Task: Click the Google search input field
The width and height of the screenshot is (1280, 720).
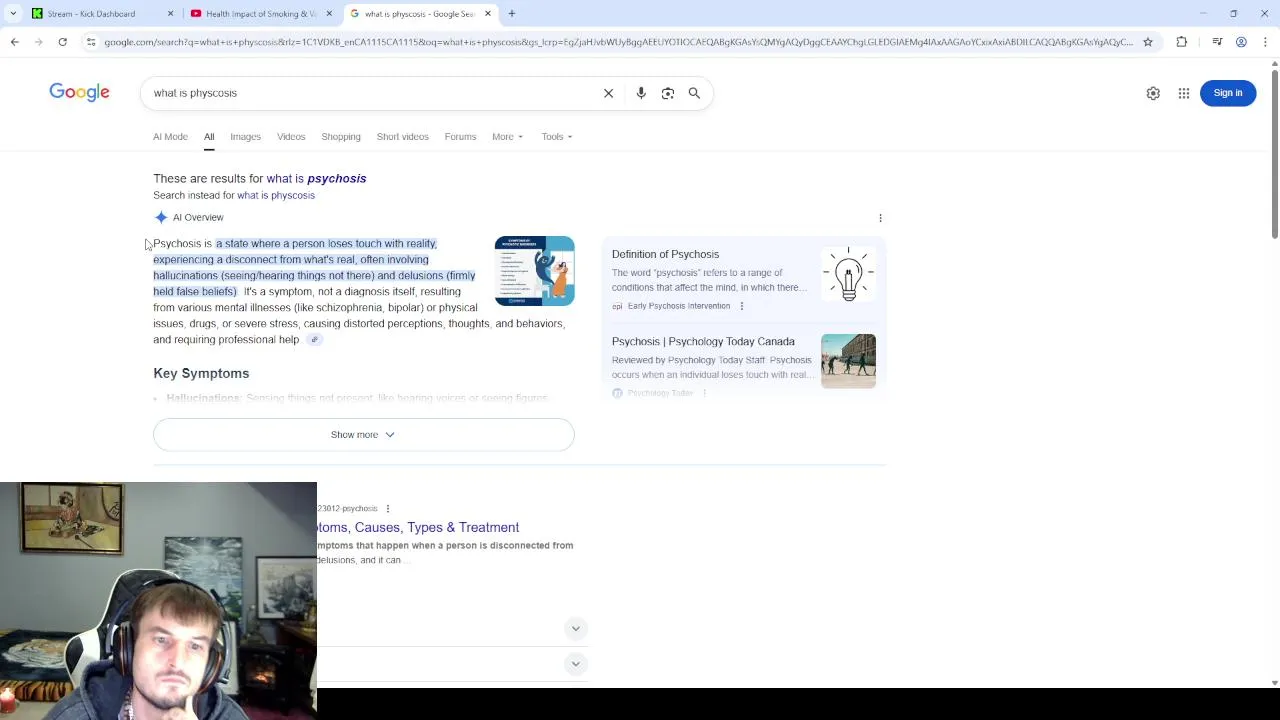Action: click(x=370, y=93)
